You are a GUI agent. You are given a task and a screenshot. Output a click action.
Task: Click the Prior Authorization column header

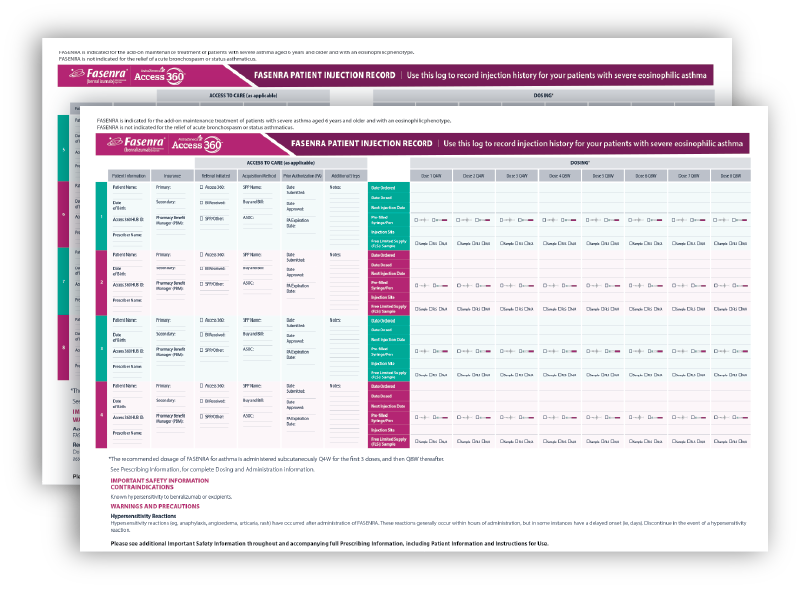(x=303, y=176)
